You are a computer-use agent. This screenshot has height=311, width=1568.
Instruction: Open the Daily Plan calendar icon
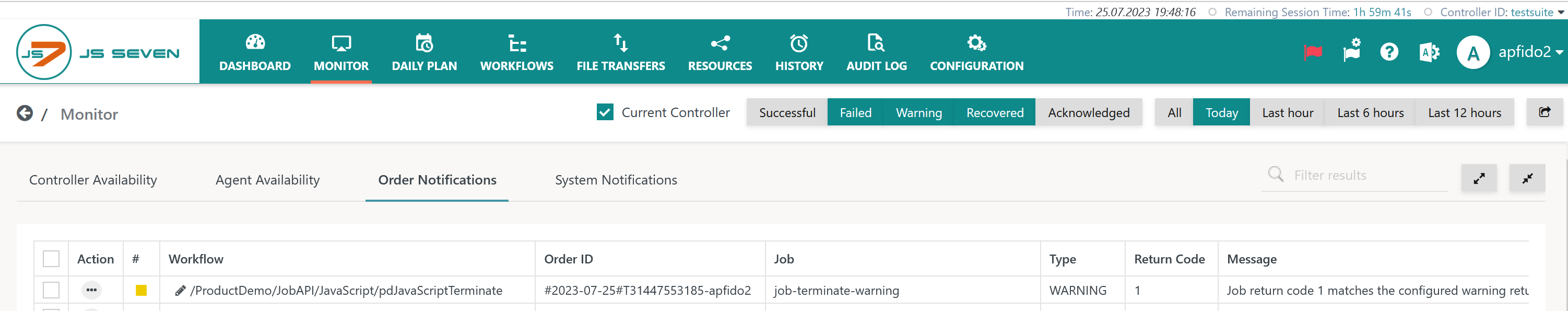tap(425, 43)
